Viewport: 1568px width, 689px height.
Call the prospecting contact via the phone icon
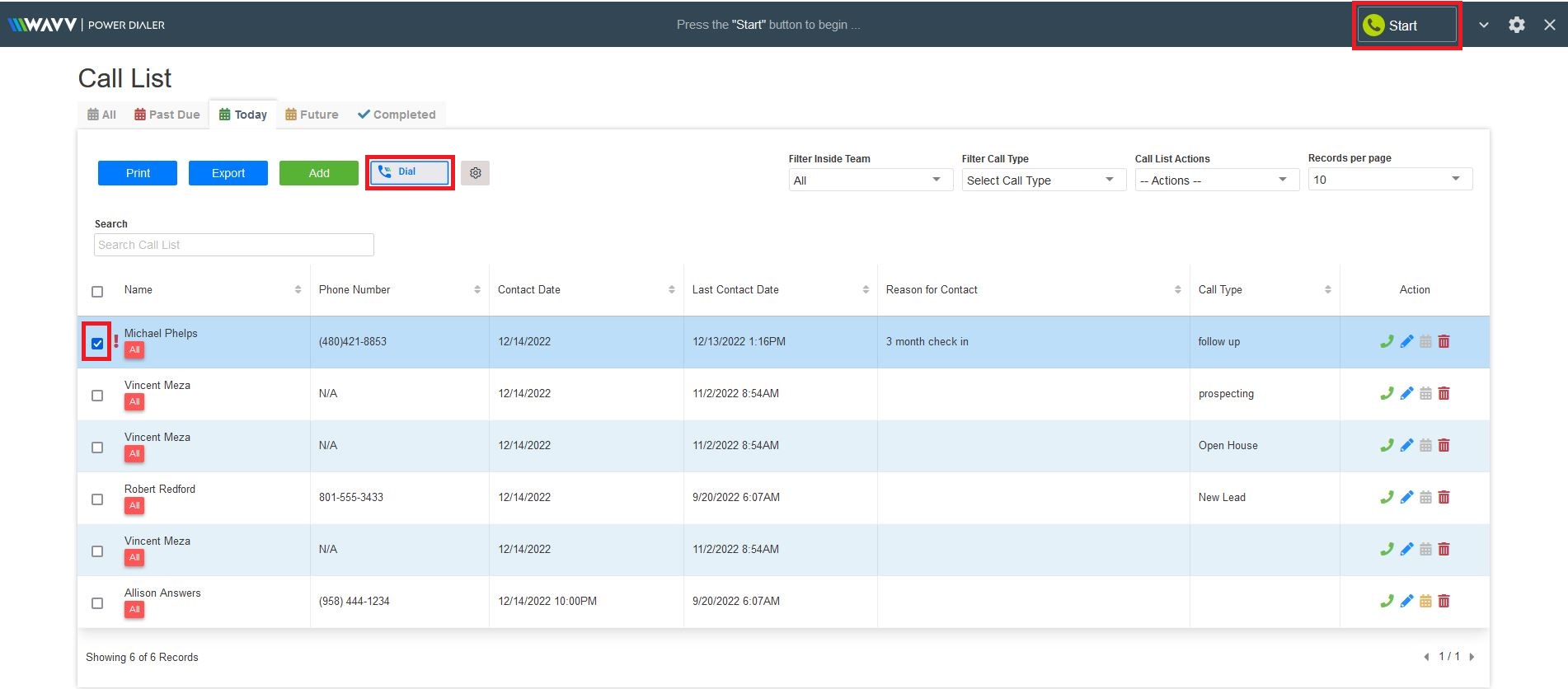1387,393
